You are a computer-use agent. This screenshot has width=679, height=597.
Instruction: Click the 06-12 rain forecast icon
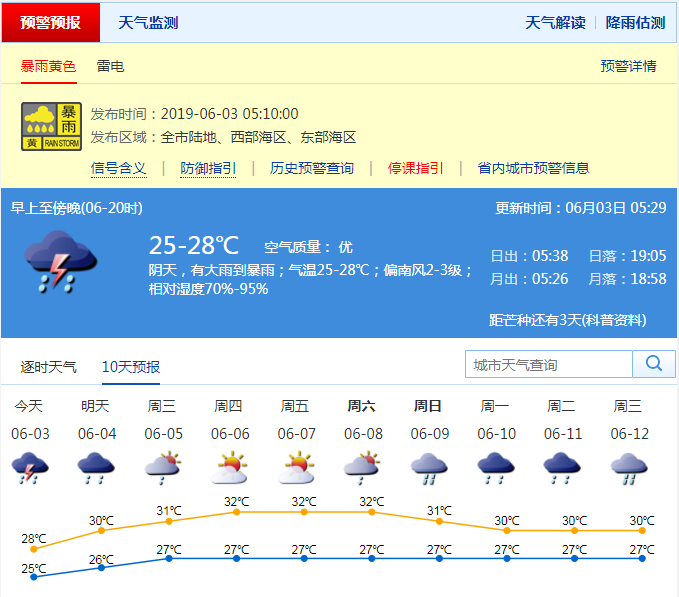click(629, 466)
